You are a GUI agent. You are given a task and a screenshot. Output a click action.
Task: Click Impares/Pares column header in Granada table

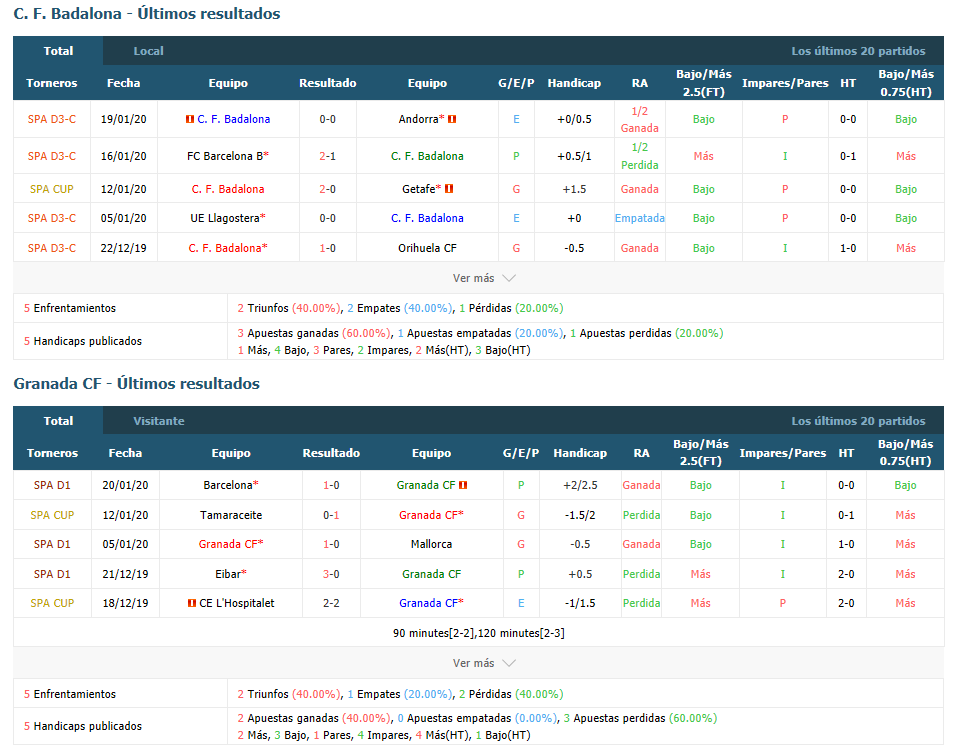pyautogui.click(x=782, y=453)
